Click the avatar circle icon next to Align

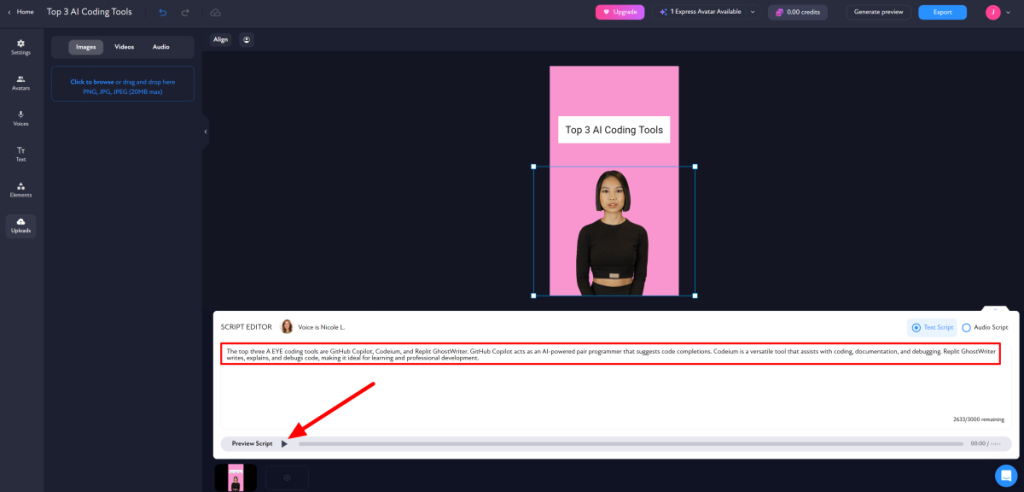[x=246, y=40]
